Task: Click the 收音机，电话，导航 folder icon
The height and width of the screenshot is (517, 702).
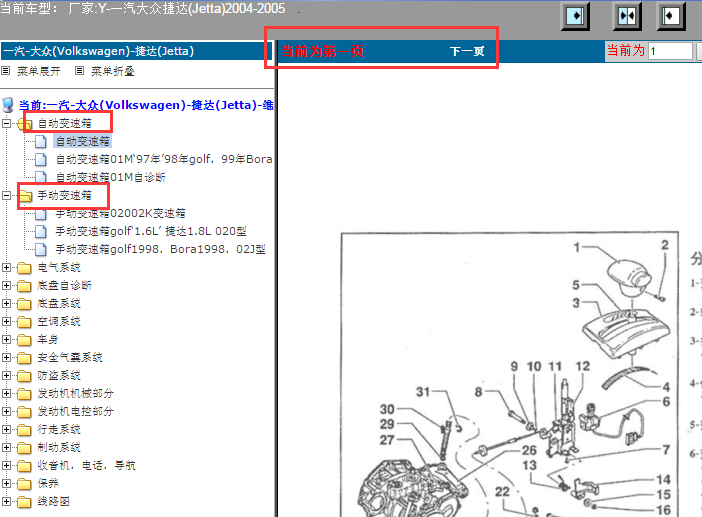Action: [24, 466]
